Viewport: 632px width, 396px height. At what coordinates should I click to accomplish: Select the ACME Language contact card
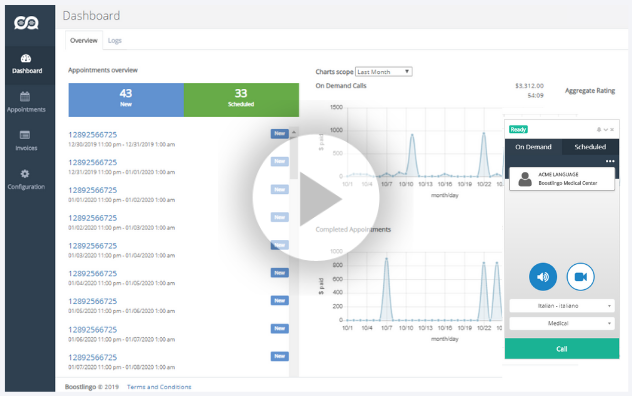pyautogui.click(x=562, y=179)
